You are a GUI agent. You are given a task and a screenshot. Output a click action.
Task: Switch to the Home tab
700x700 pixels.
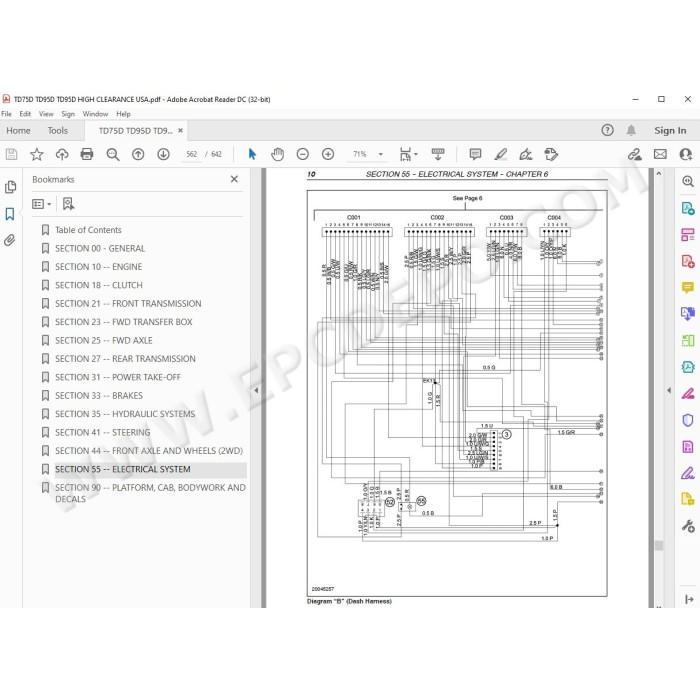[x=18, y=130]
